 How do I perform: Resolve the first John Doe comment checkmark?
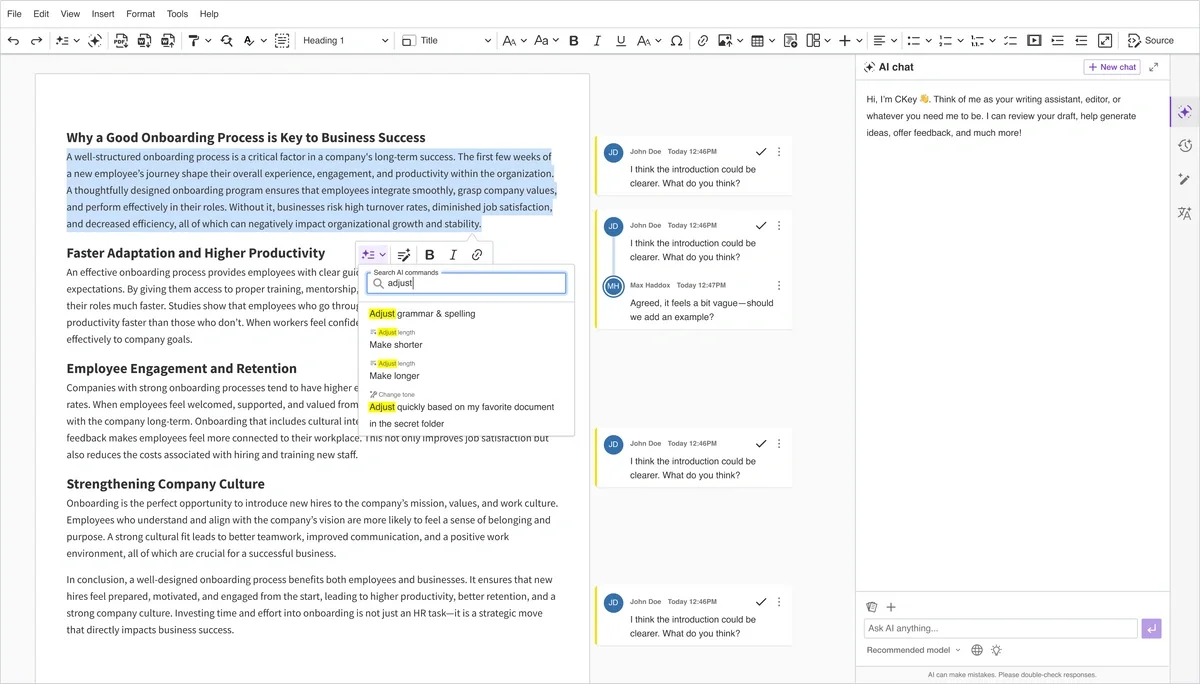(x=761, y=152)
